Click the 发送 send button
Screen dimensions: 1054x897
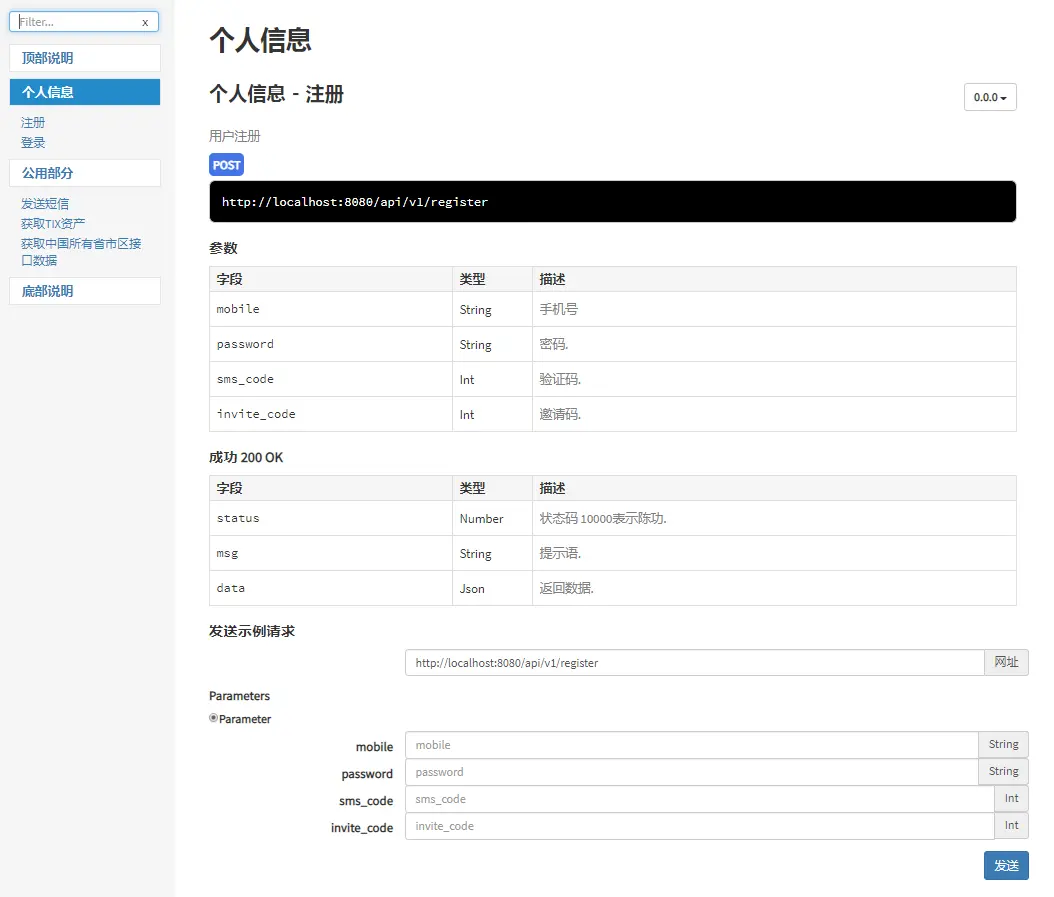[x=1006, y=865]
